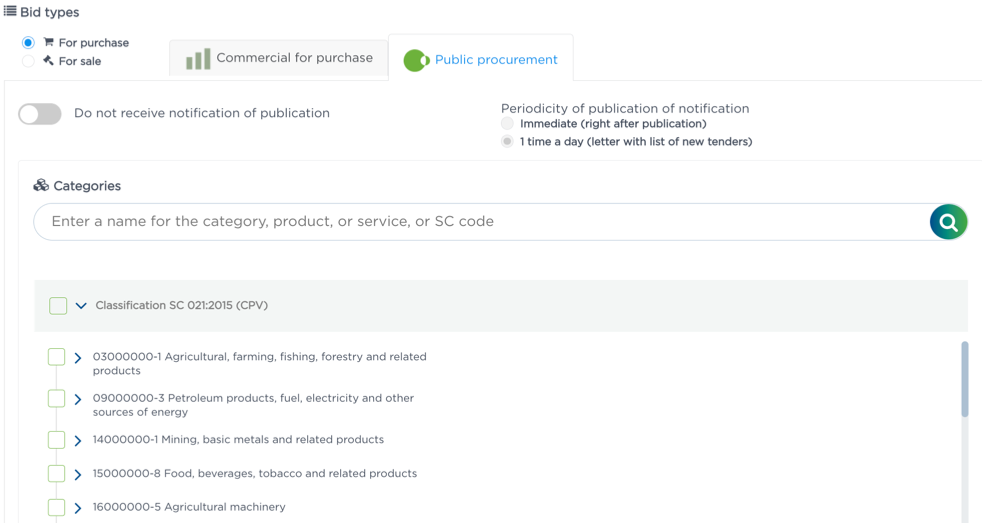The height and width of the screenshot is (523, 983).
Task: Click the green Public procurement tab icon
Action: 416,60
